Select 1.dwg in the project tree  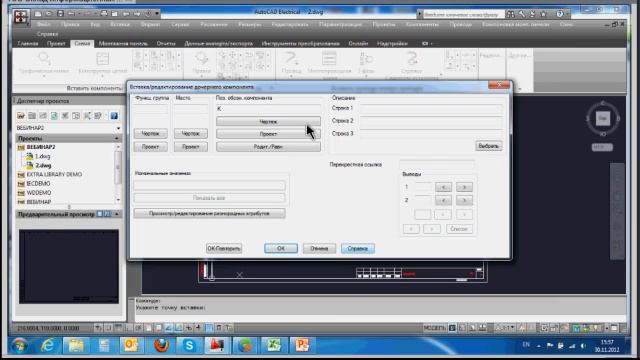[x=42, y=156]
